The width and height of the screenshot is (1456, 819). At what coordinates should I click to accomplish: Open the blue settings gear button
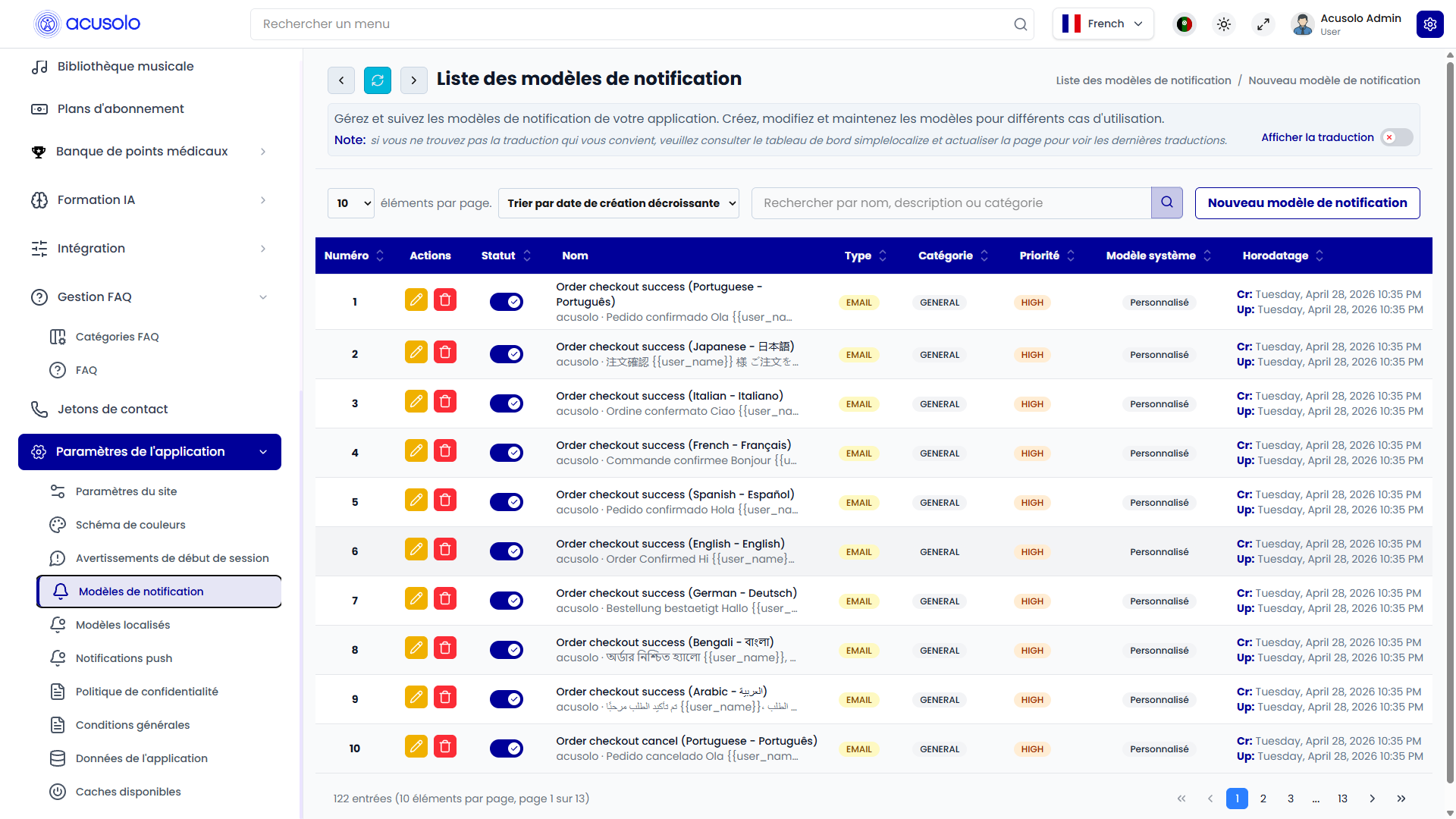pos(1430,24)
